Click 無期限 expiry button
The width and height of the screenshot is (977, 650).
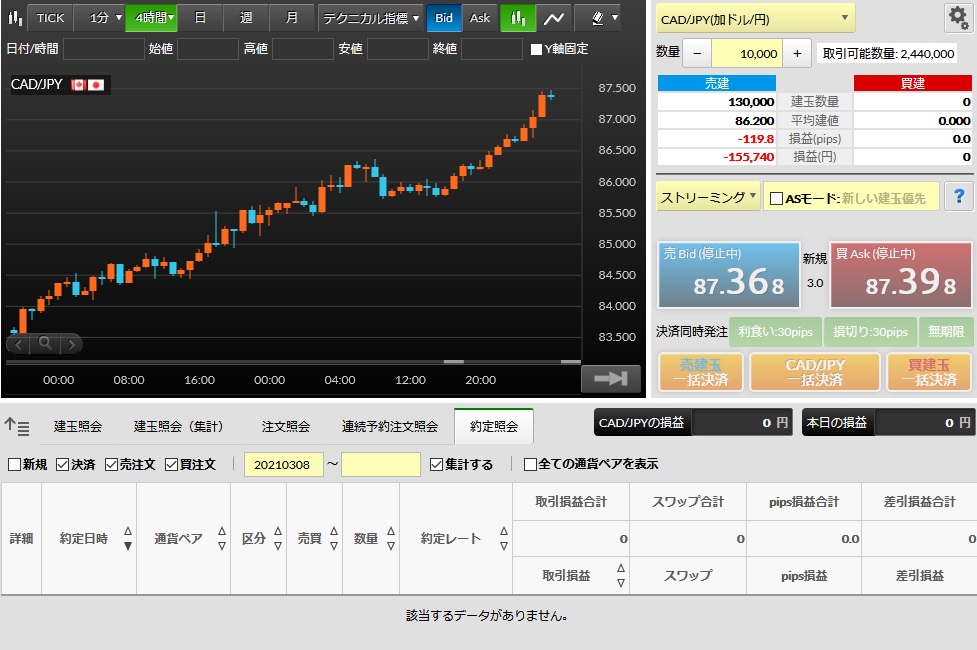click(946, 332)
